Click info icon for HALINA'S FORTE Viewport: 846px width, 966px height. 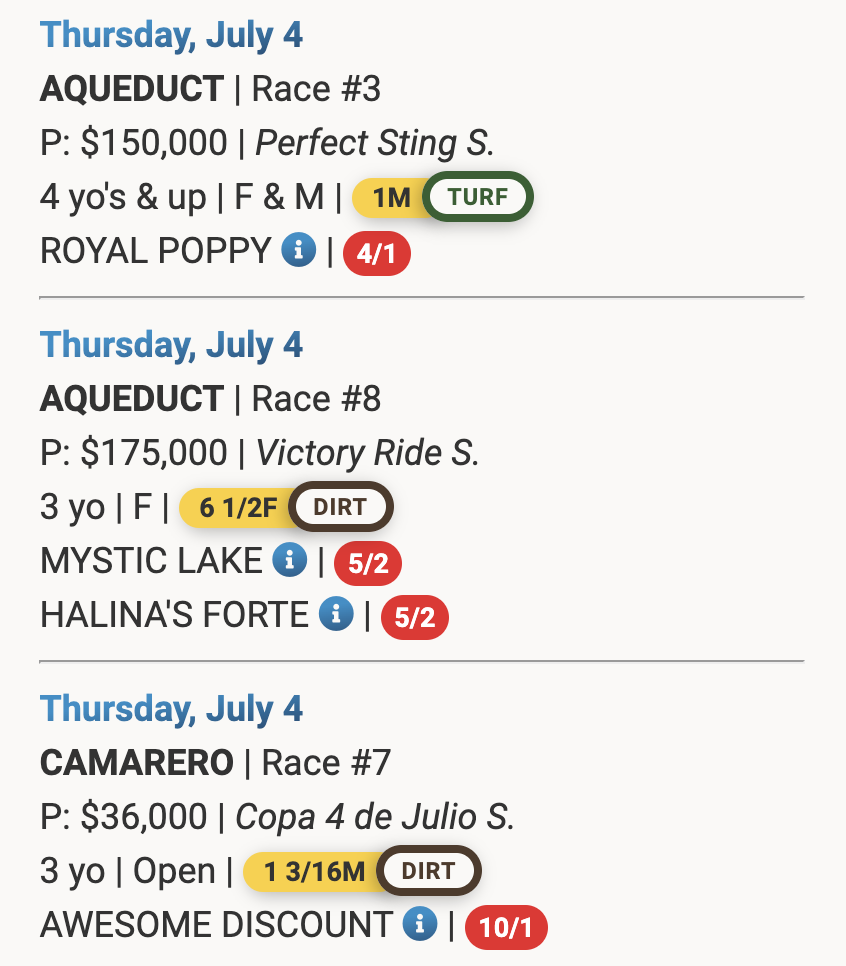(x=336, y=615)
